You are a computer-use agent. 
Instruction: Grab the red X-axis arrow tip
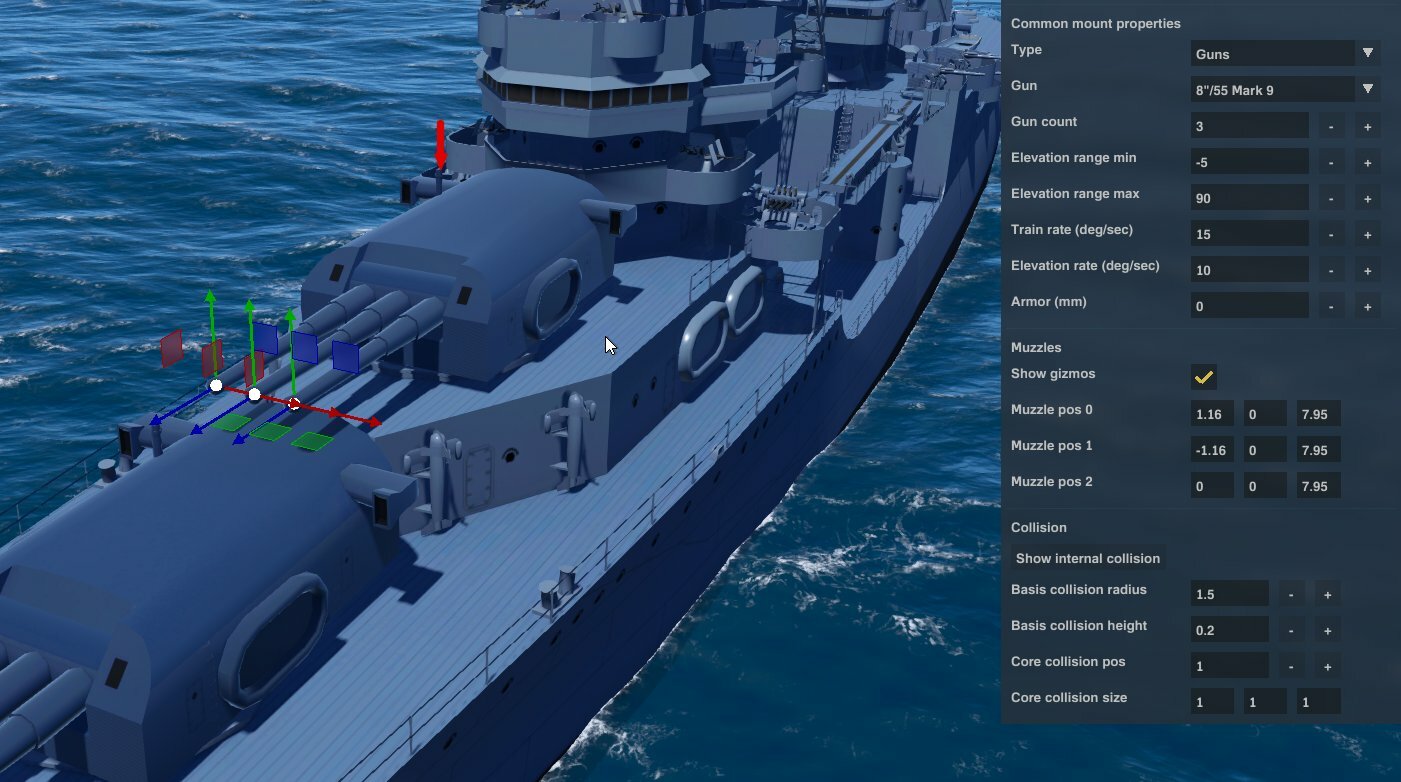click(374, 423)
